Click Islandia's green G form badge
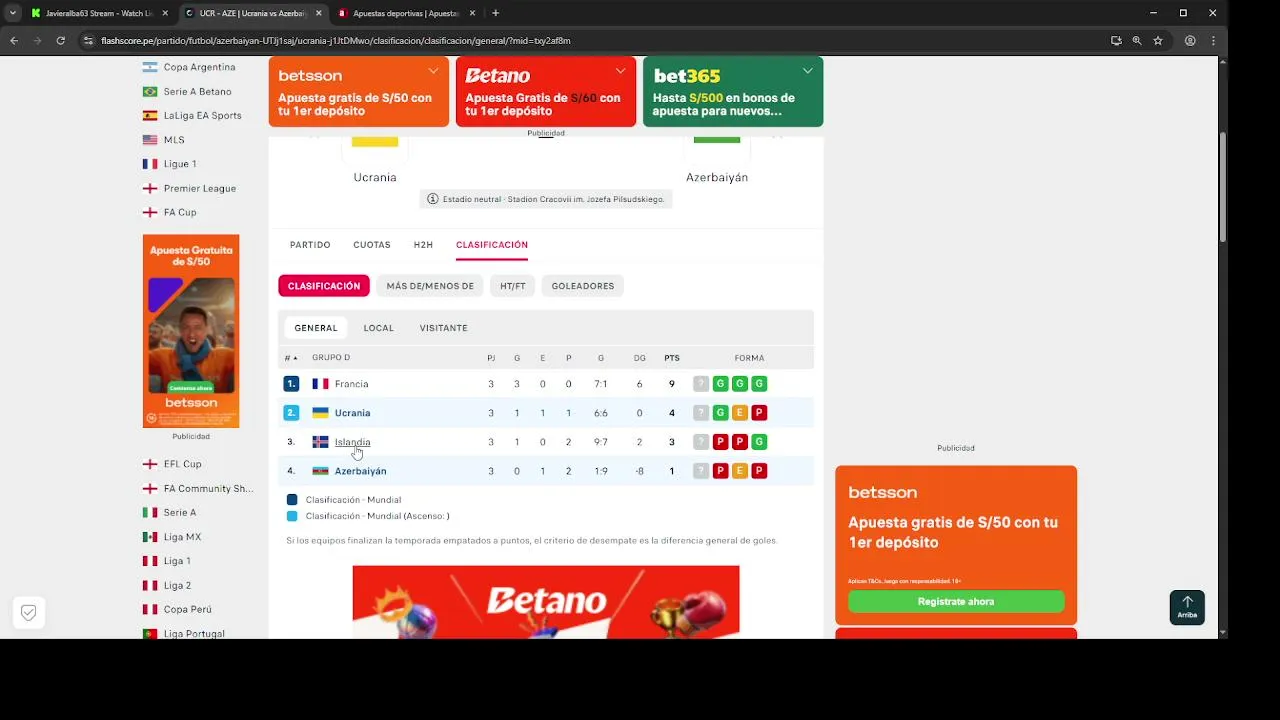The width and height of the screenshot is (1280, 720). [759, 442]
